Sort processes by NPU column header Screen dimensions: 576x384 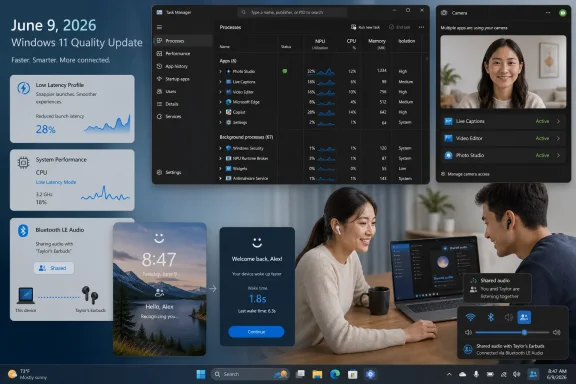(320, 44)
